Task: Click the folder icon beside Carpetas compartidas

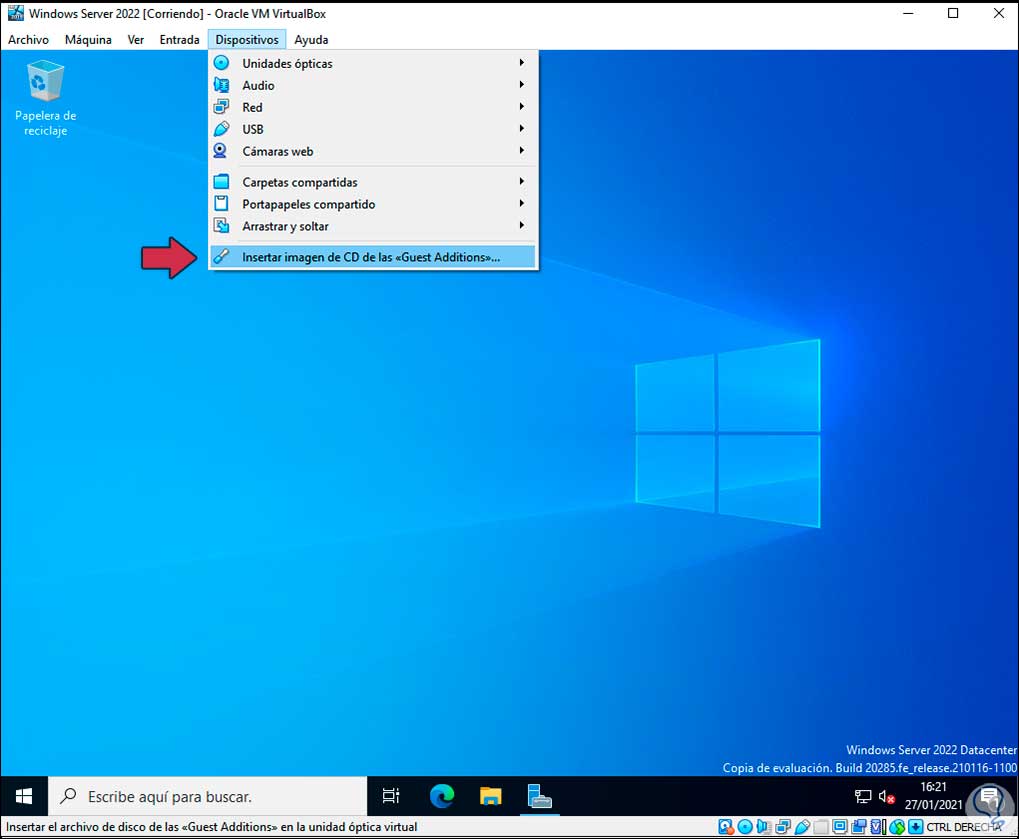Action: pyautogui.click(x=222, y=182)
